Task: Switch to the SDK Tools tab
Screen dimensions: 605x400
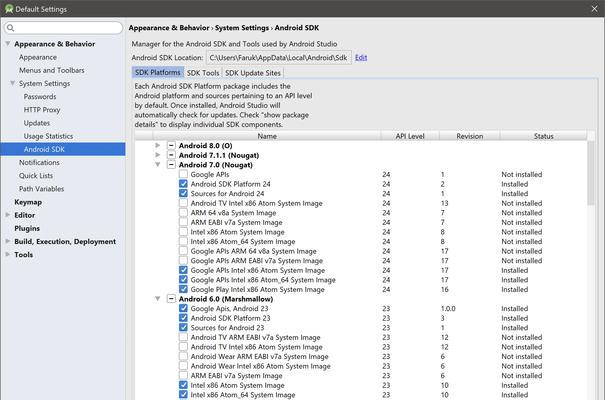Action: coord(203,73)
